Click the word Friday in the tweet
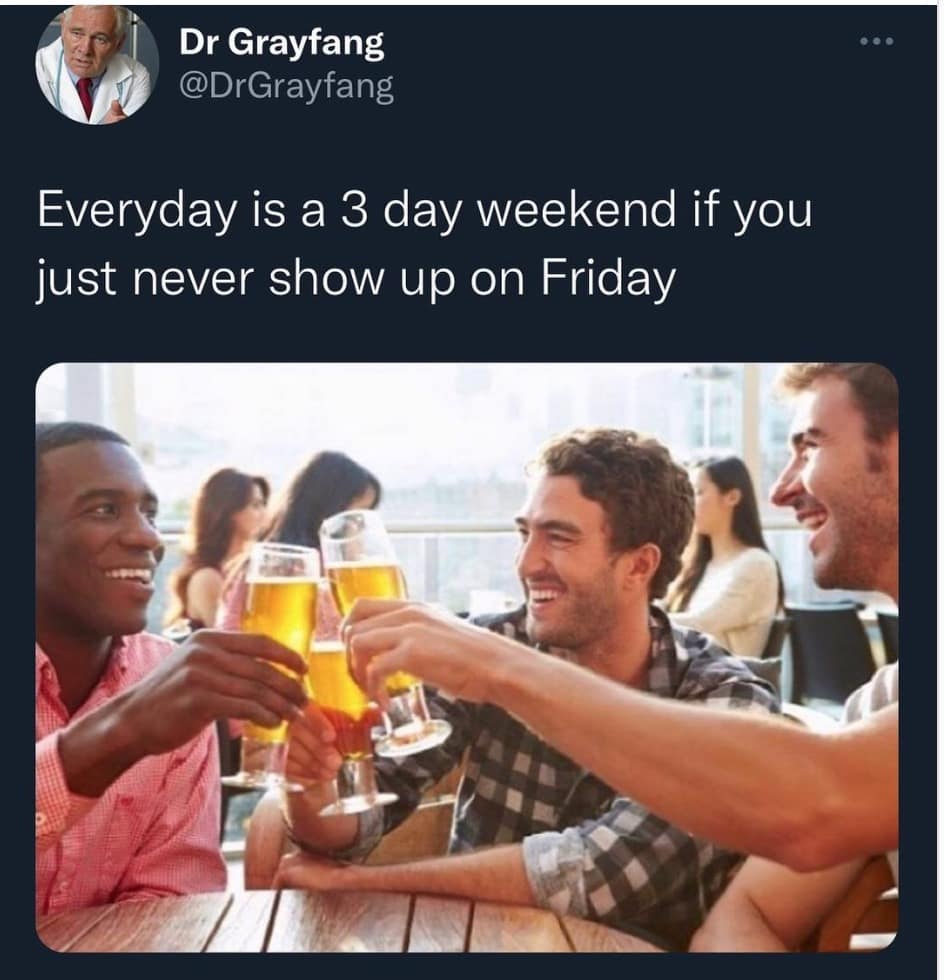The height and width of the screenshot is (980, 944). point(608,278)
